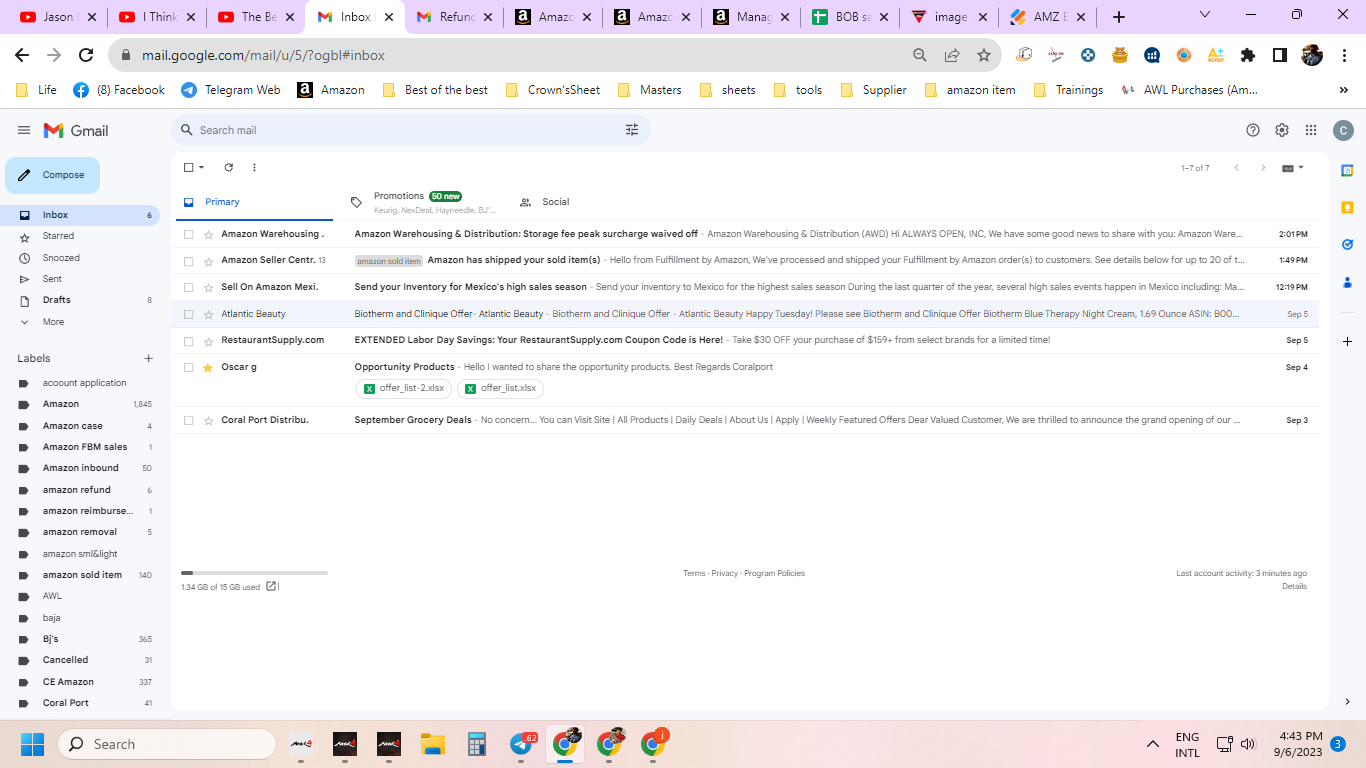Viewport: 1366px width, 768px height.
Task: Open Gmail support help icon
Action: tap(1253, 130)
